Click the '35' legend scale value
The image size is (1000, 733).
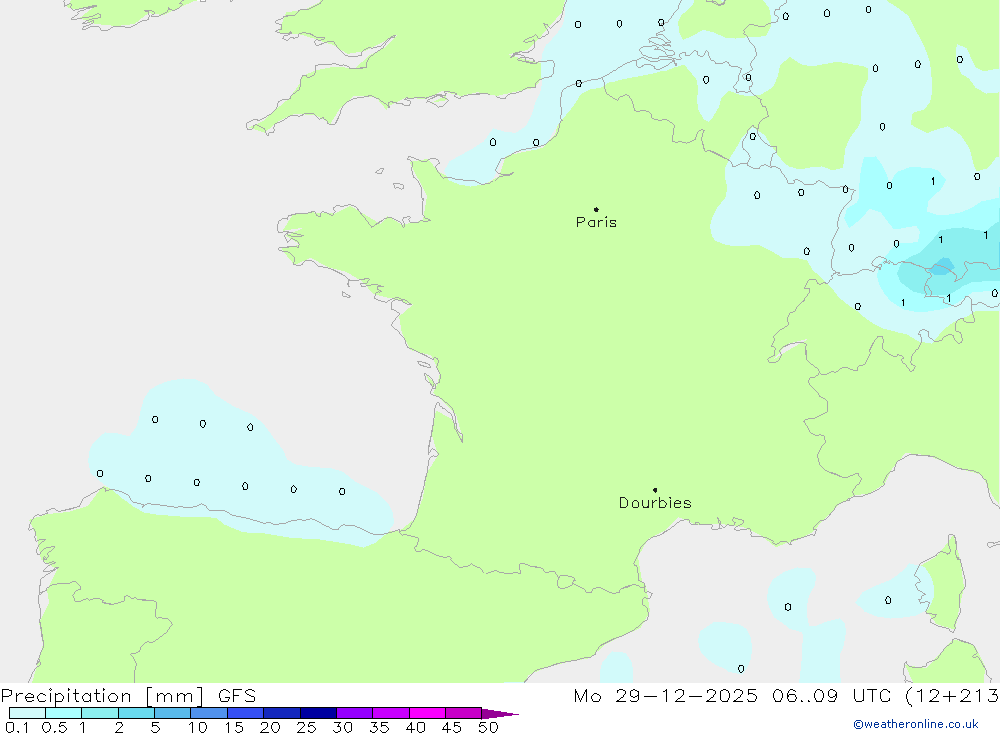click(x=379, y=727)
